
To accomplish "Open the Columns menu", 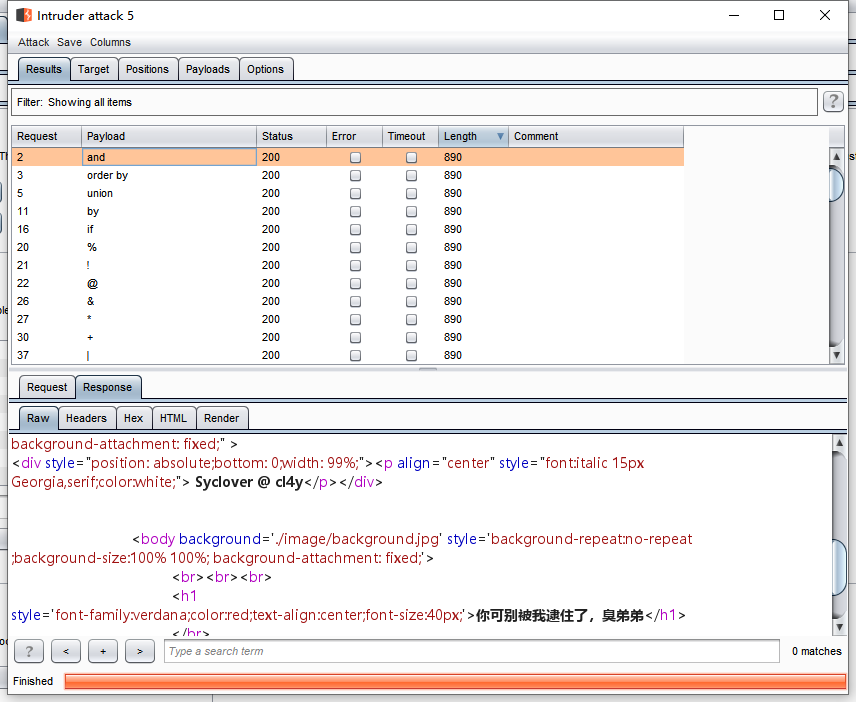I will pyautogui.click(x=110, y=42).
